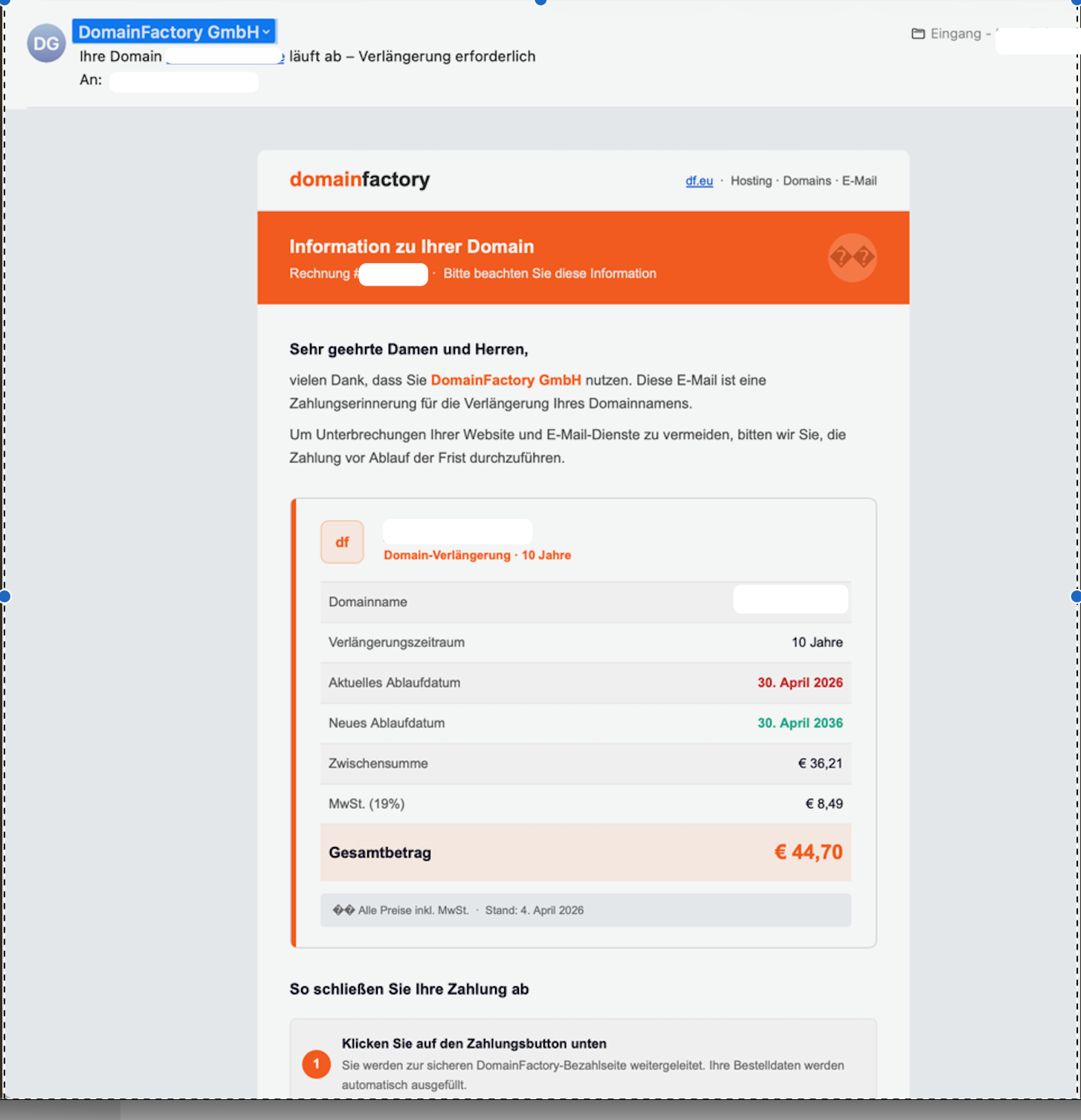This screenshot has height=1120, width=1081.
Task: Click the Gesamtbetrag total amount € 44,70
Action: (809, 852)
